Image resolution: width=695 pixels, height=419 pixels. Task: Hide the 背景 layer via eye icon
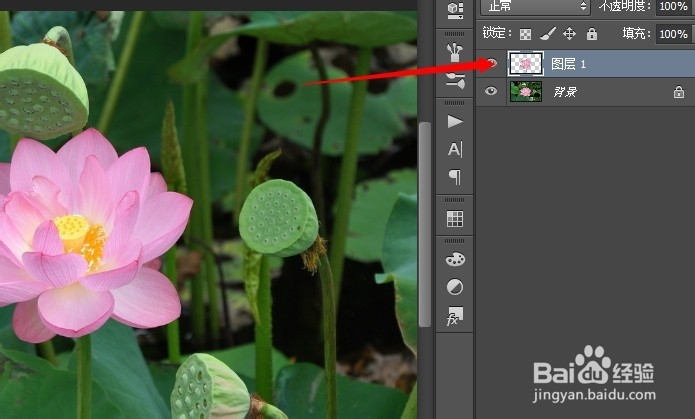[x=491, y=91]
